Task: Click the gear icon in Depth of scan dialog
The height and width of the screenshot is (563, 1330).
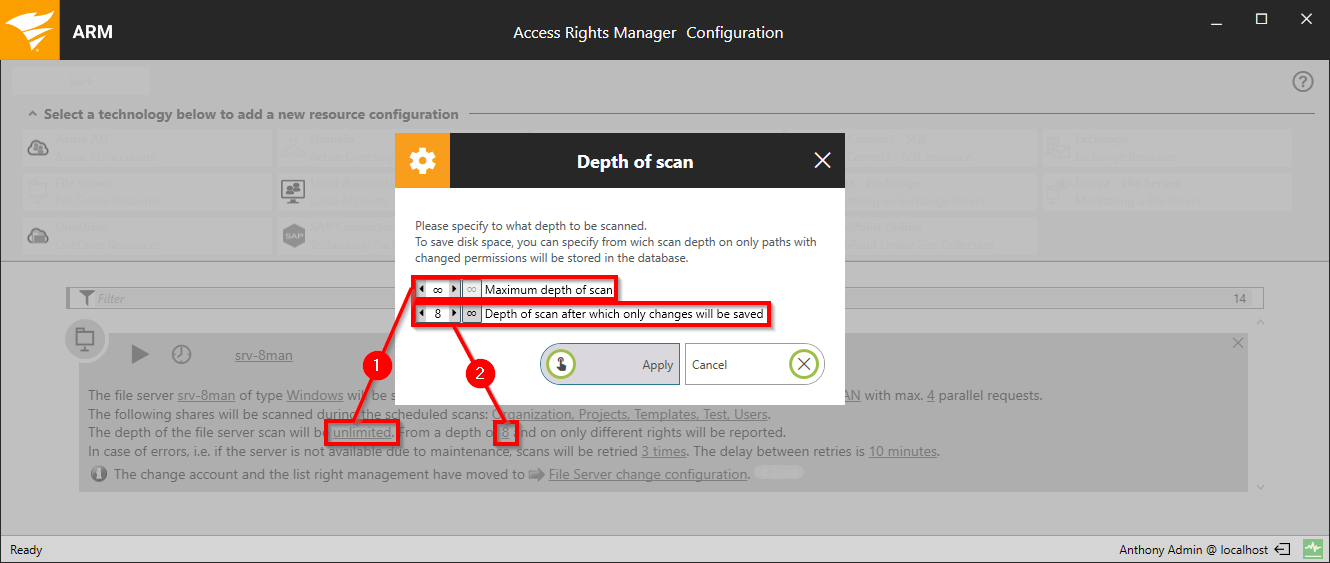Action: point(422,161)
